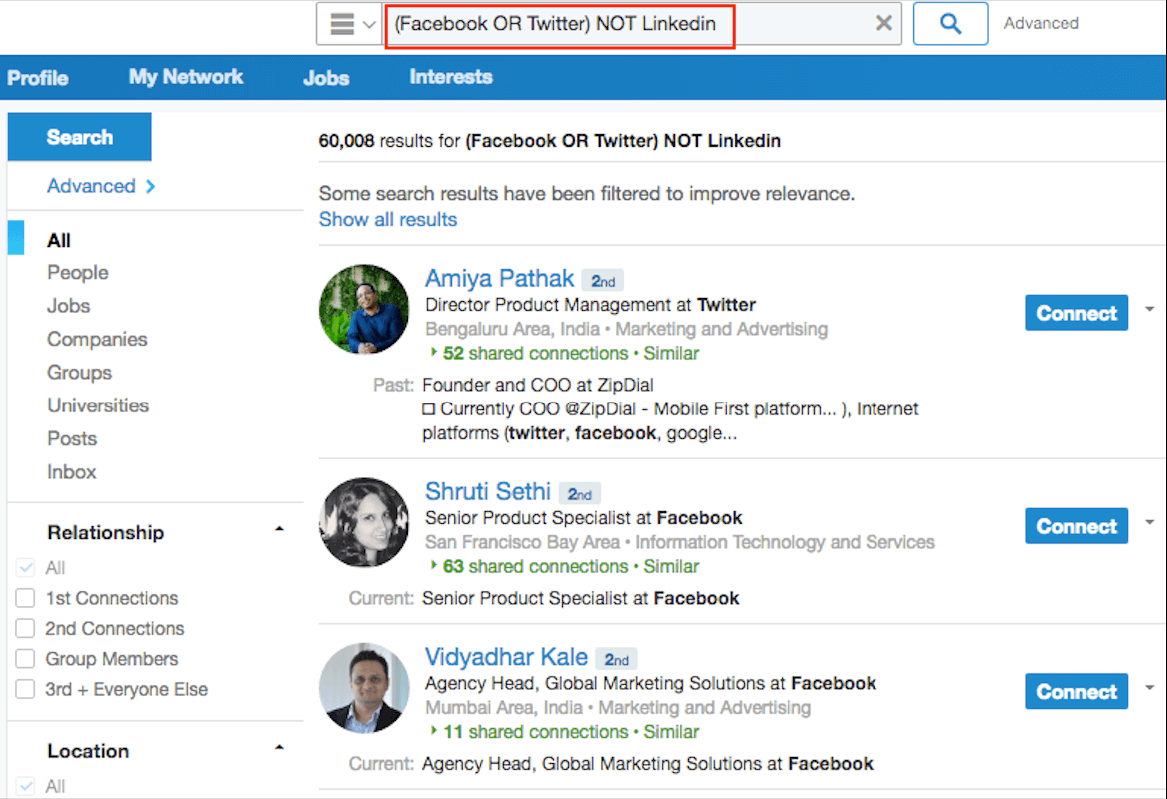Screen dimensions: 1167x799
Task: Open Vidyadhar Kale's profile name link
Action: pos(506,657)
